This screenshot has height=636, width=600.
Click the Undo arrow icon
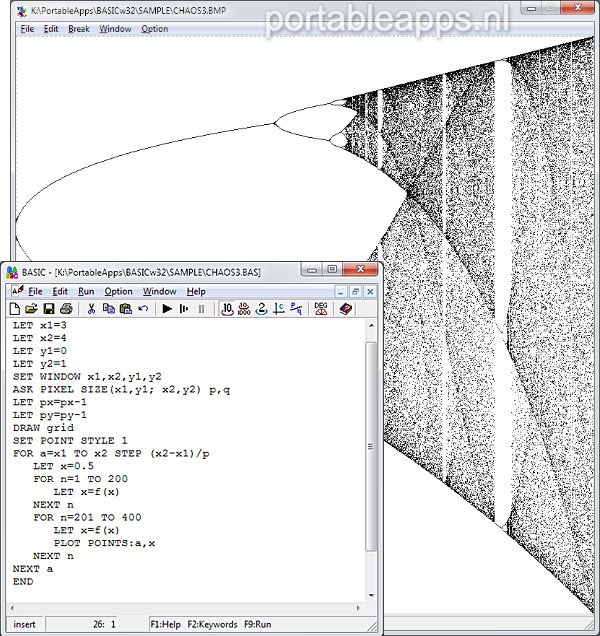point(143,309)
